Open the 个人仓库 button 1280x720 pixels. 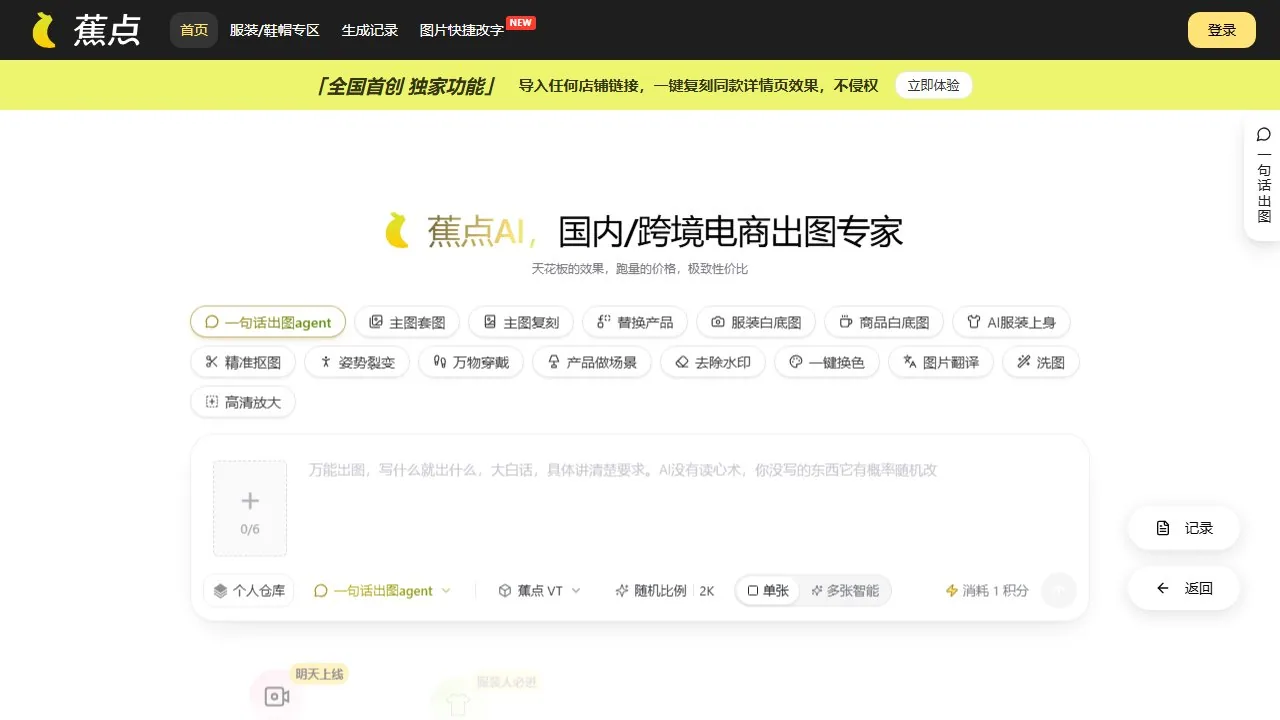click(249, 591)
